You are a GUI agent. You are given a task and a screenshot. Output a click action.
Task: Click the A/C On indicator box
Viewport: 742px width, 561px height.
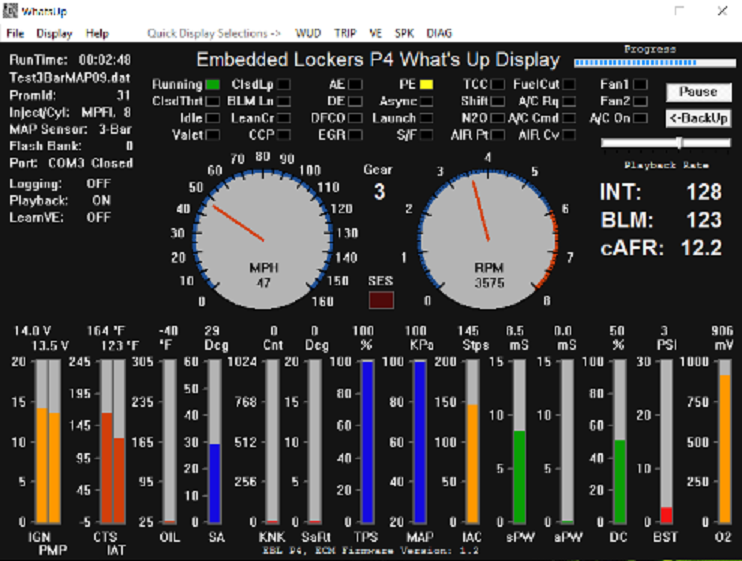click(x=640, y=118)
